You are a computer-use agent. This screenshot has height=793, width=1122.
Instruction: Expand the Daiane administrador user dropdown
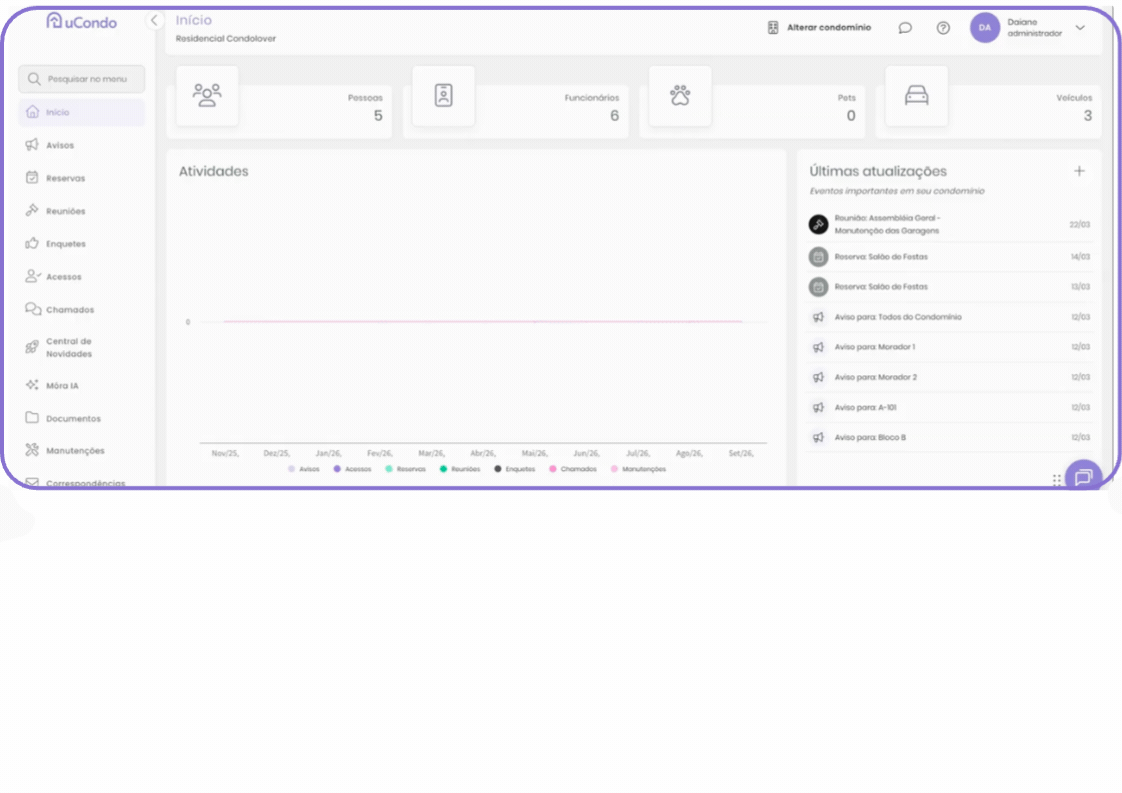pyautogui.click(x=1080, y=28)
